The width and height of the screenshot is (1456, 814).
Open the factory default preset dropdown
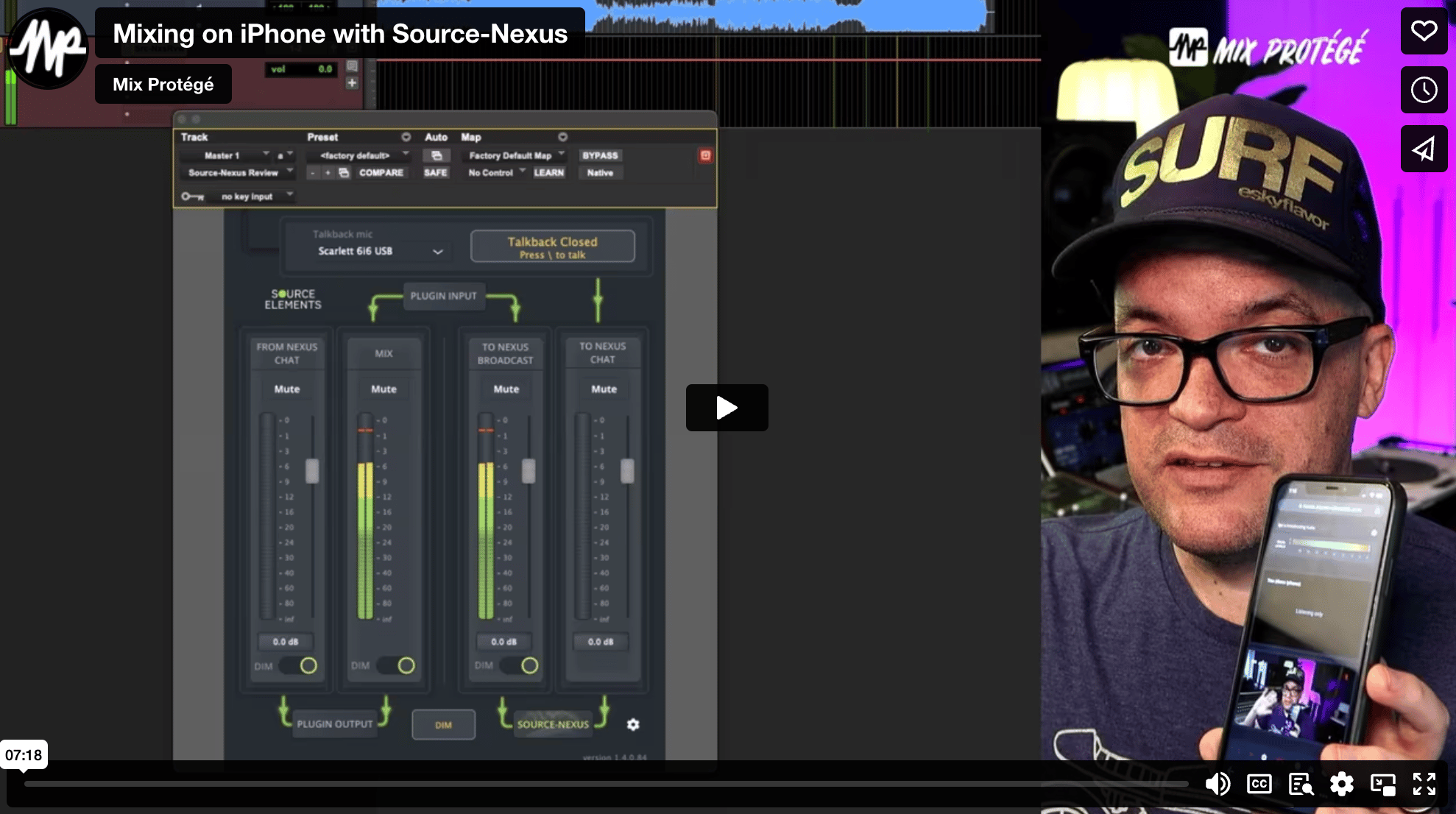[359, 155]
